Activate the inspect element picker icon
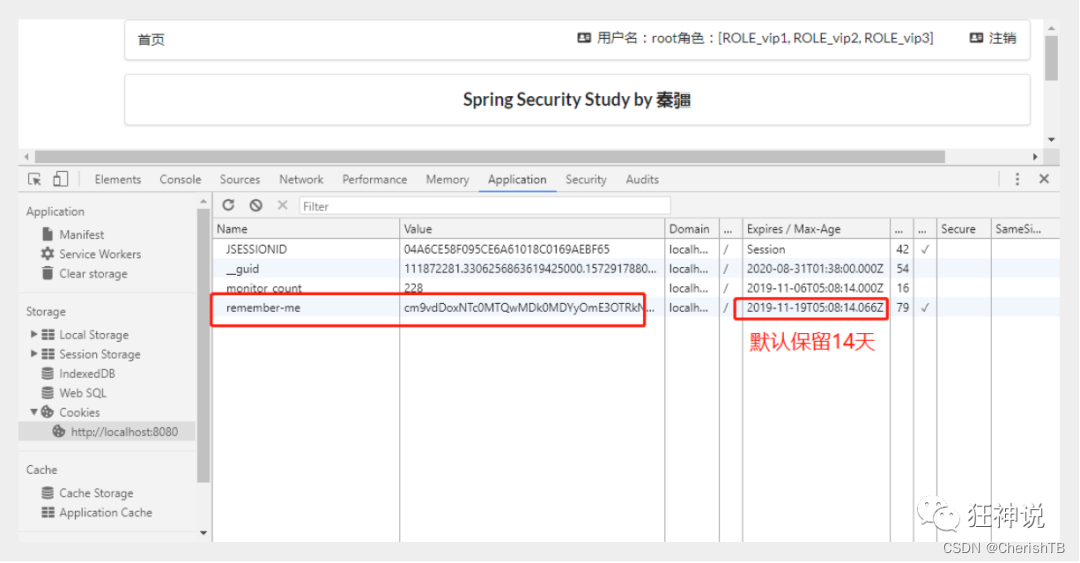Screen dimensions: 1080x563 click(34, 179)
